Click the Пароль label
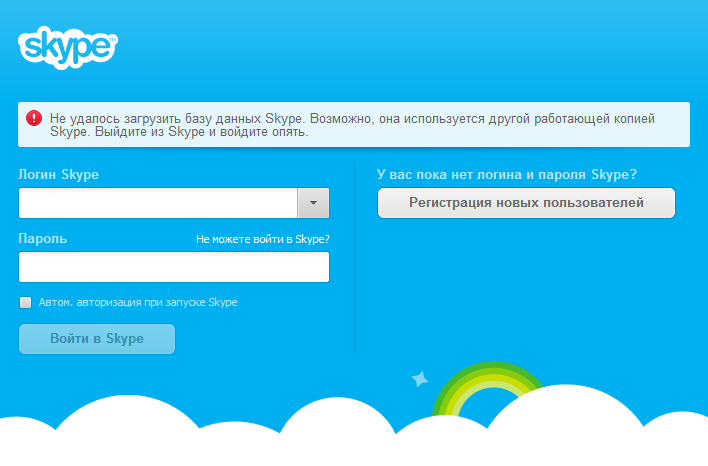The width and height of the screenshot is (708, 466). [x=42, y=238]
